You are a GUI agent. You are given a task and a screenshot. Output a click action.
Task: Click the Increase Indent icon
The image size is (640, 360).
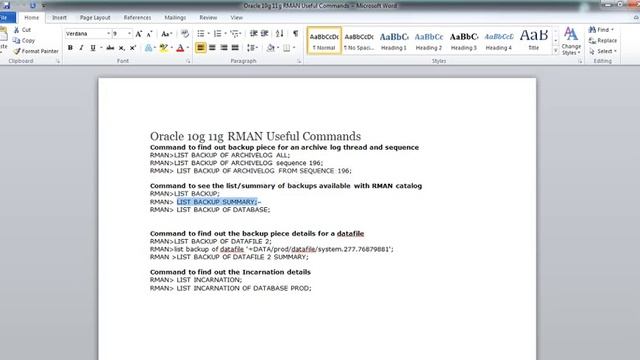[x=264, y=33]
